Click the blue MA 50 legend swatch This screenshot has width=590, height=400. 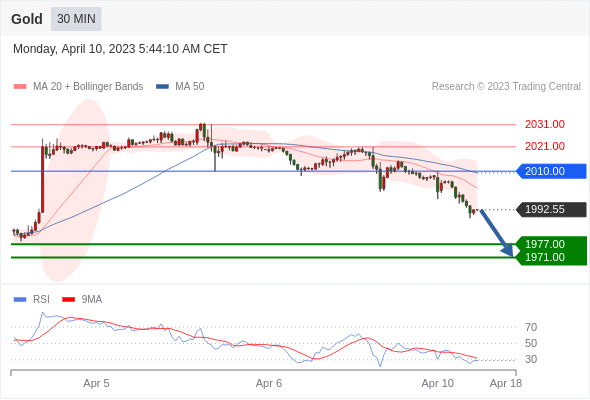162,87
